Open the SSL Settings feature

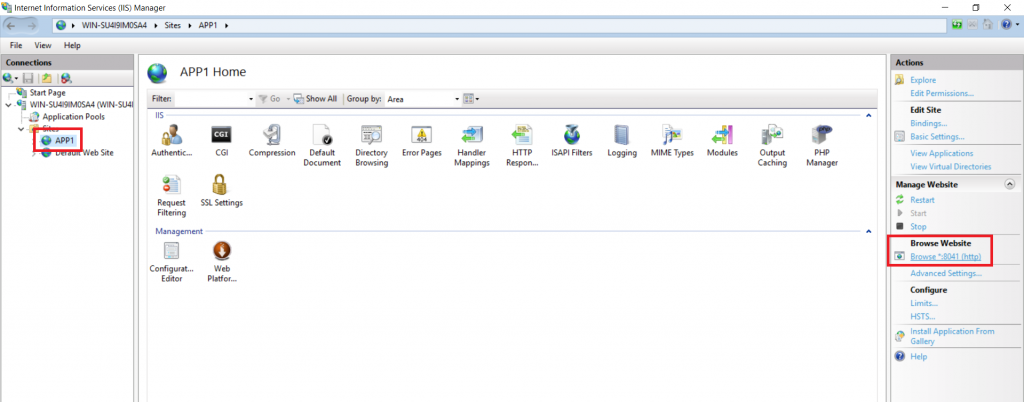(221, 191)
